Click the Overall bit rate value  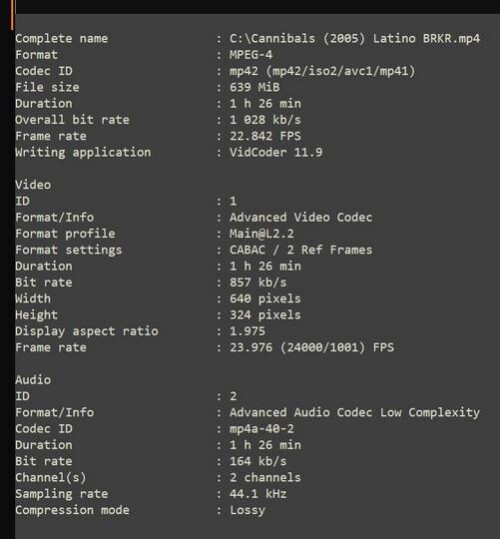[x=265, y=120]
